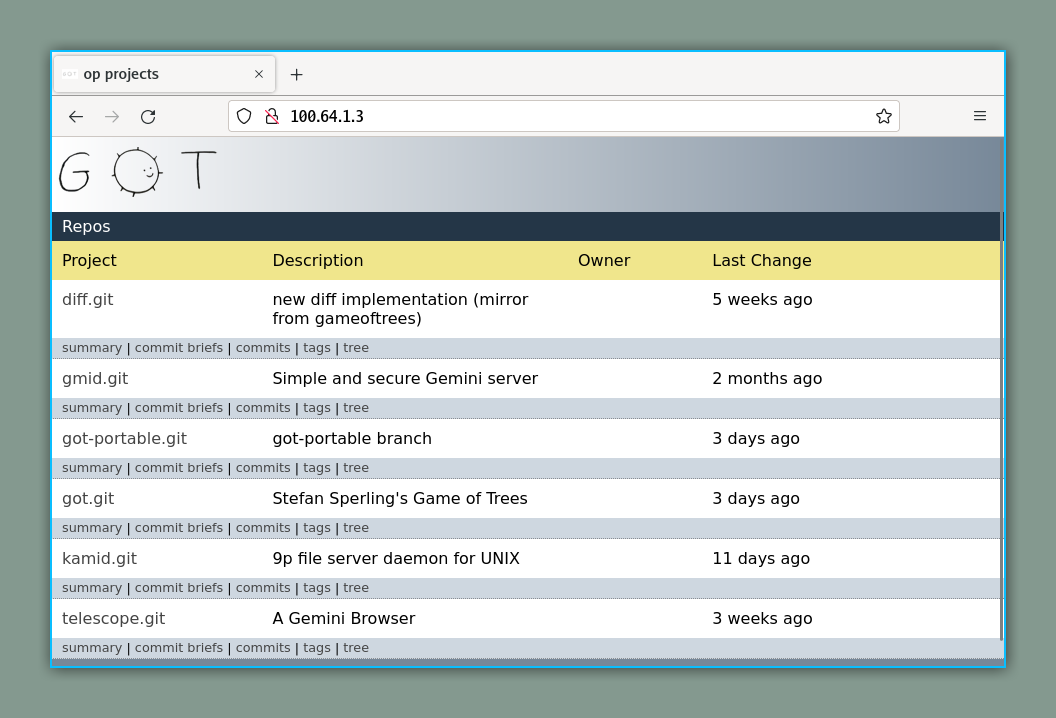Click the reload page icon
This screenshot has height=718, width=1056.
pyautogui.click(x=148, y=117)
